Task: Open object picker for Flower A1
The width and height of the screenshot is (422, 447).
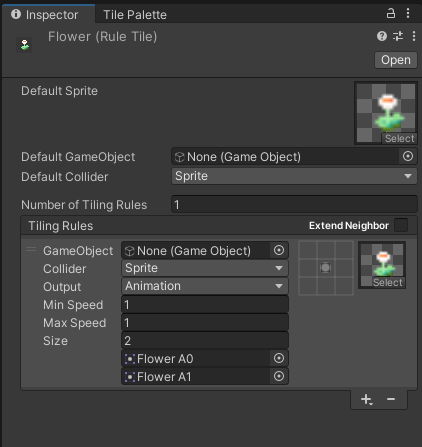Action: 279,376
